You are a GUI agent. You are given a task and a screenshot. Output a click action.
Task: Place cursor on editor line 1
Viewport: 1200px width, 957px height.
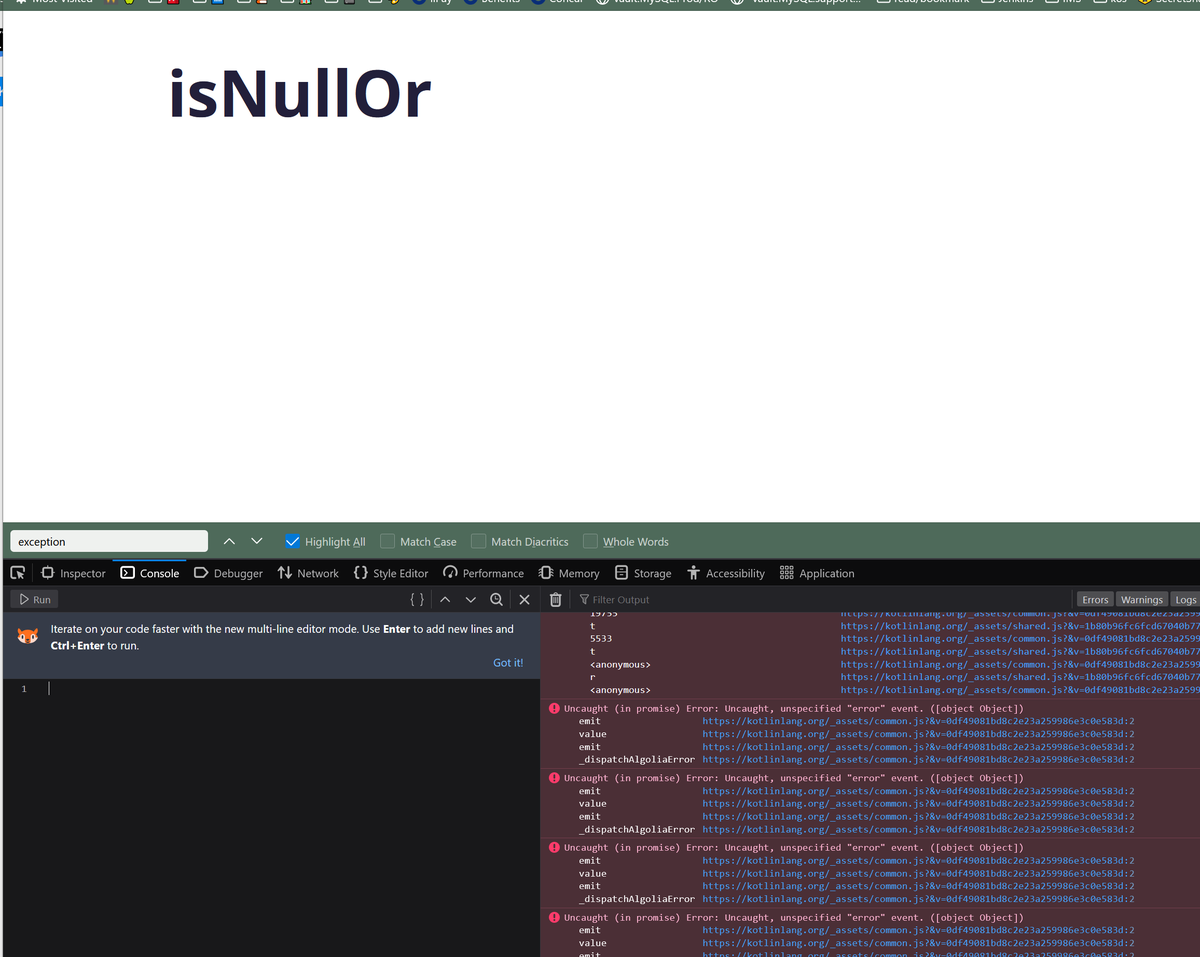click(290, 688)
